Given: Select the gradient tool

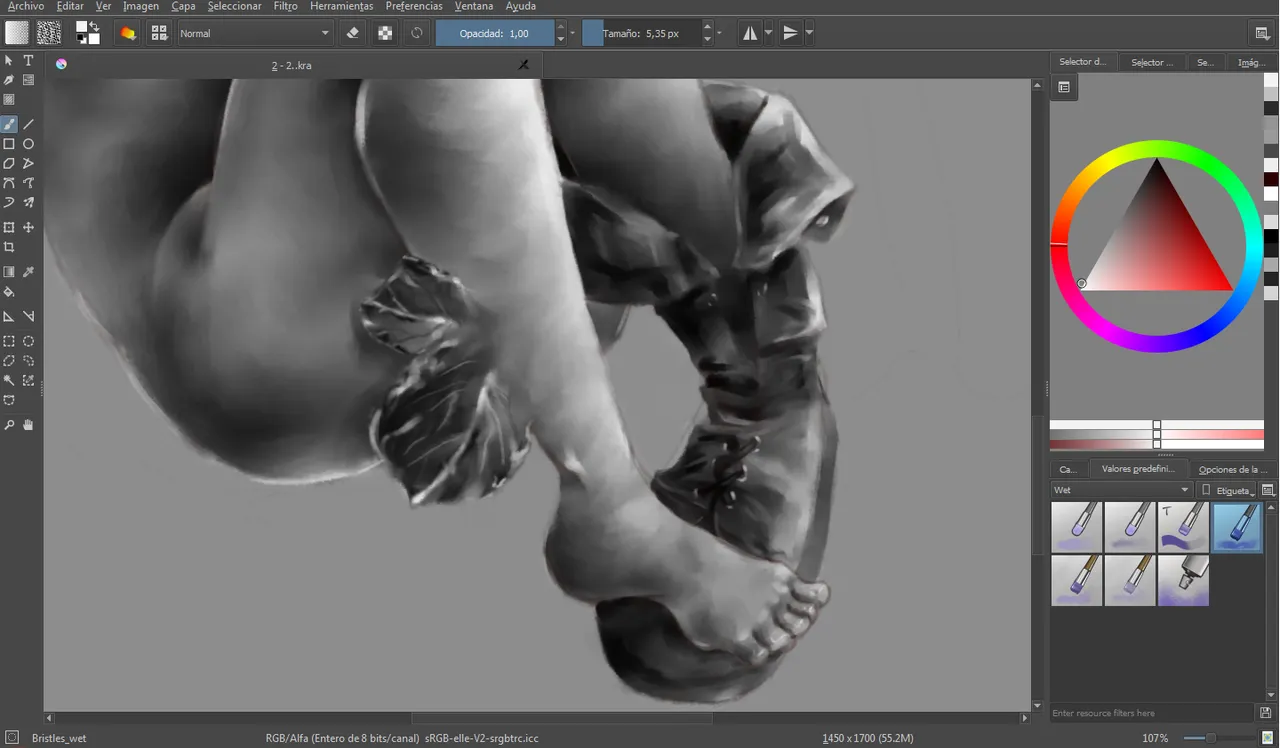Looking at the screenshot, I should click(x=9, y=272).
